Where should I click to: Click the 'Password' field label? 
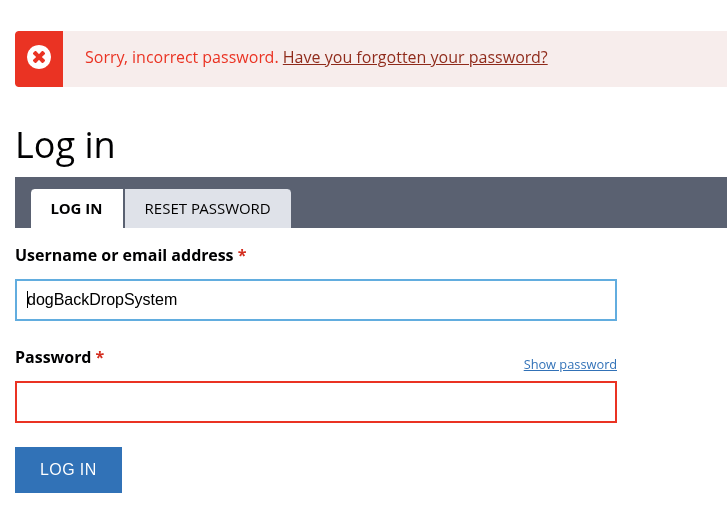point(53,357)
